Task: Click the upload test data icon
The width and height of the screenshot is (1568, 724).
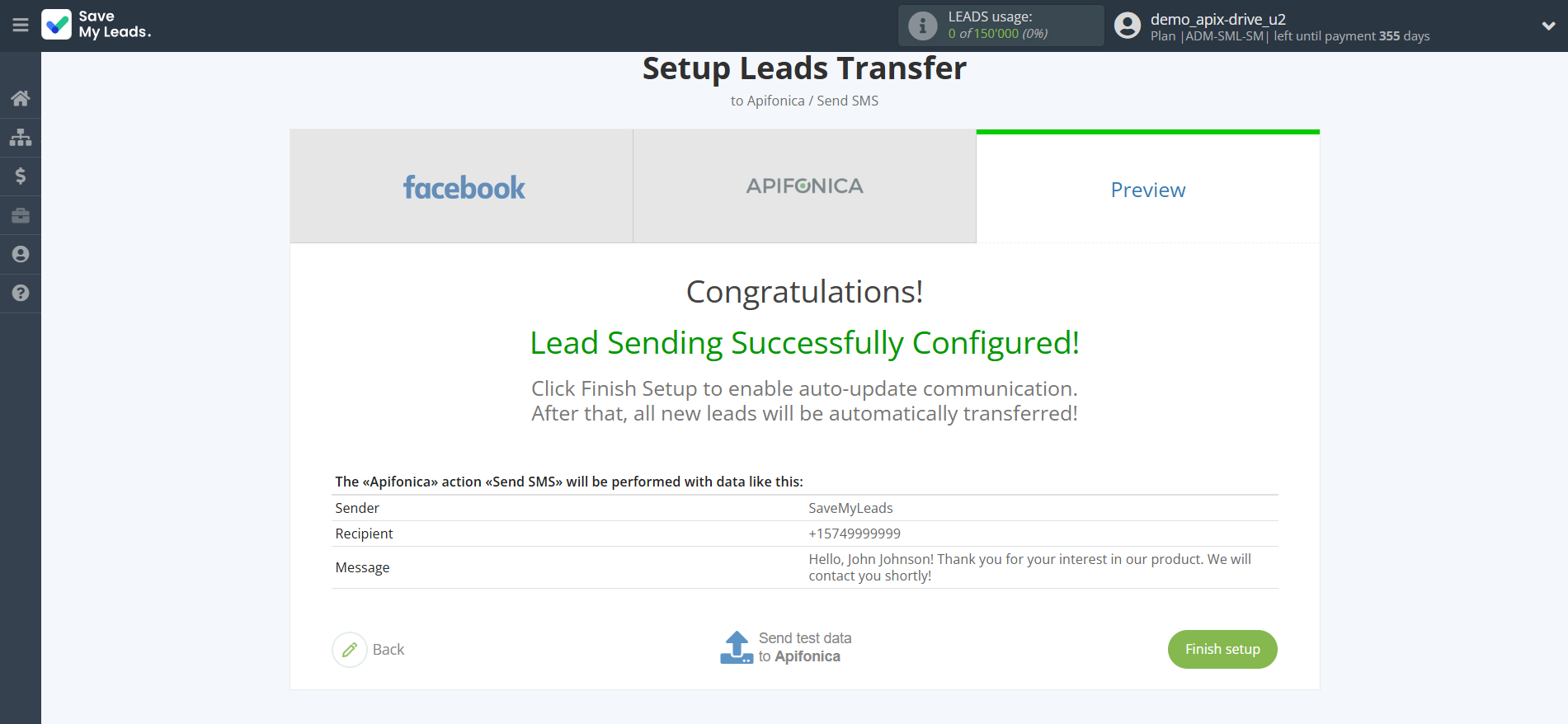Action: pyautogui.click(x=736, y=647)
